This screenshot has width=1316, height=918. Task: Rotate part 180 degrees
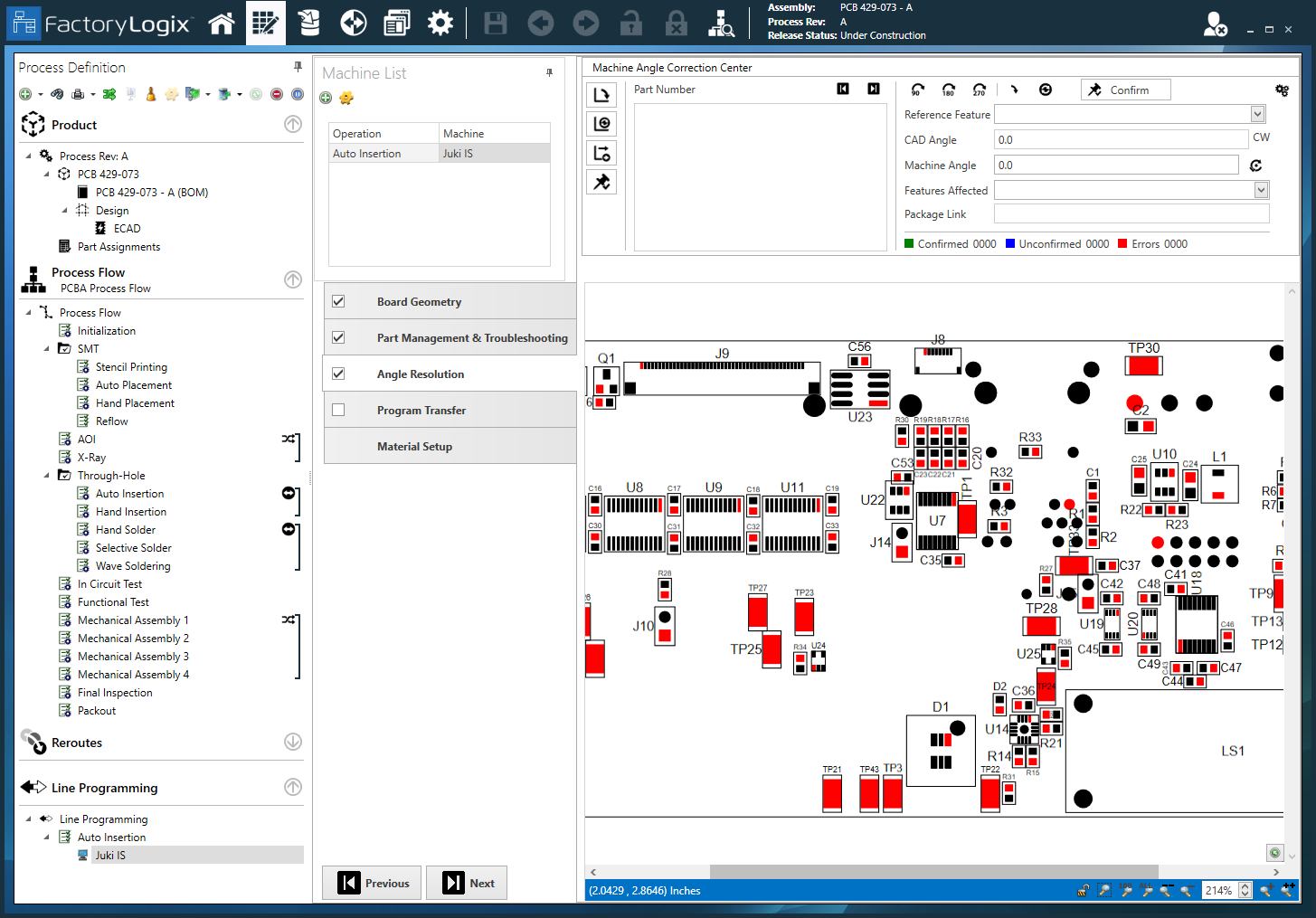click(x=948, y=90)
